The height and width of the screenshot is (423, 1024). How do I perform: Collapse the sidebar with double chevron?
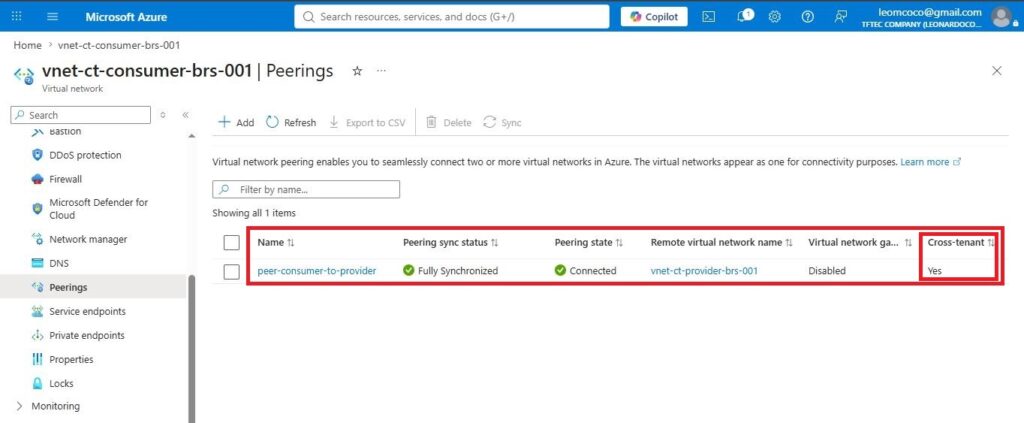pos(185,115)
